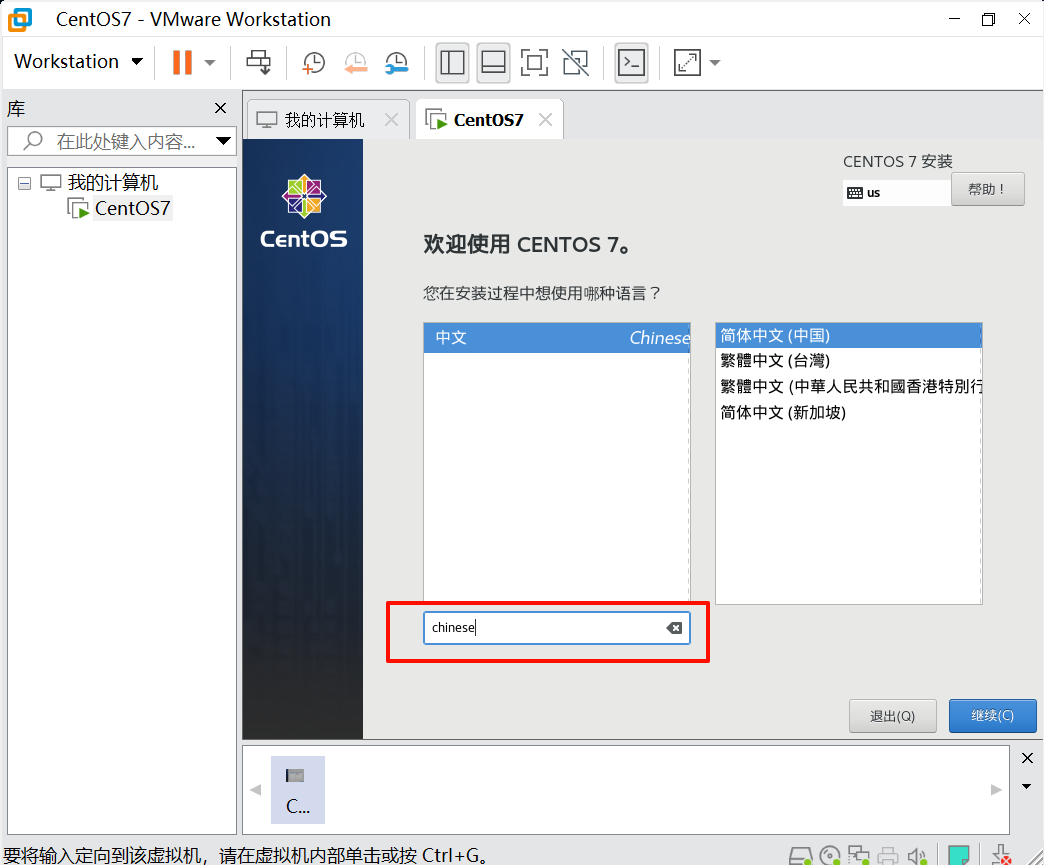Image resolution: width=1044 pixels, height=865 pixels.
Task: Switch to the 我的计算机 tab
Action: [x=324, y=120]
